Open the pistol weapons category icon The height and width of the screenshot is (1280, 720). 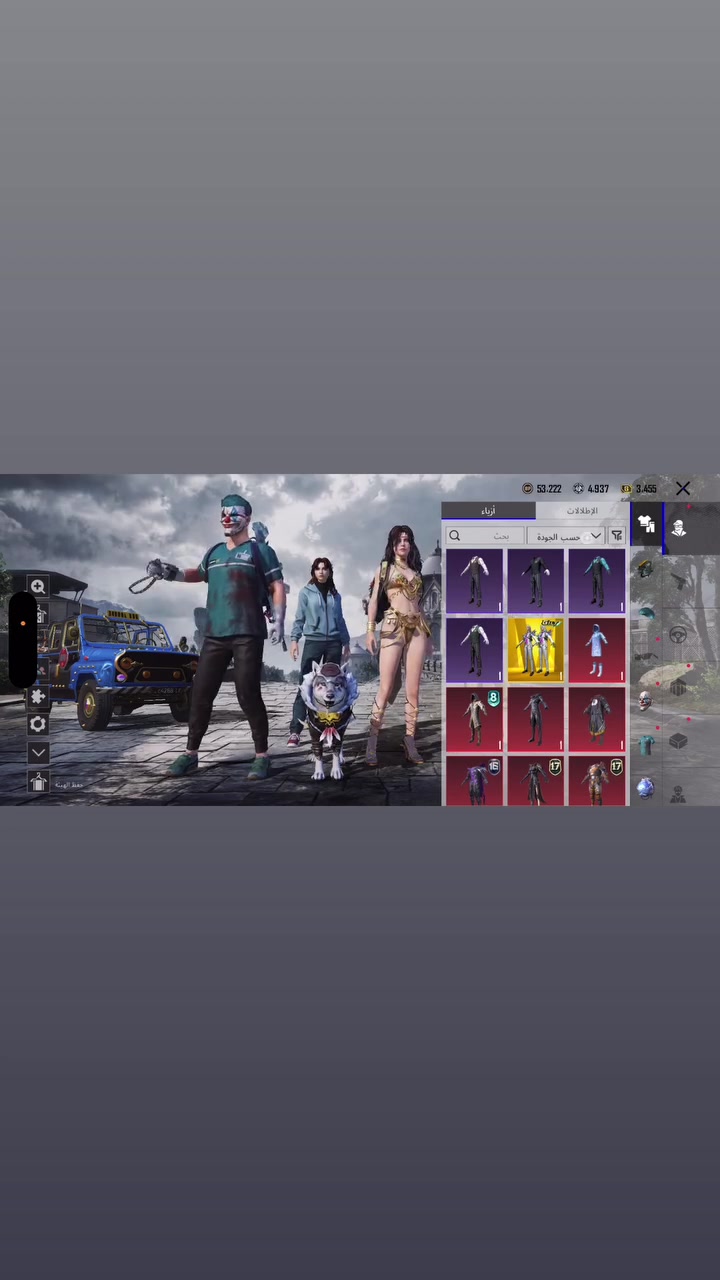pos(678,581)
